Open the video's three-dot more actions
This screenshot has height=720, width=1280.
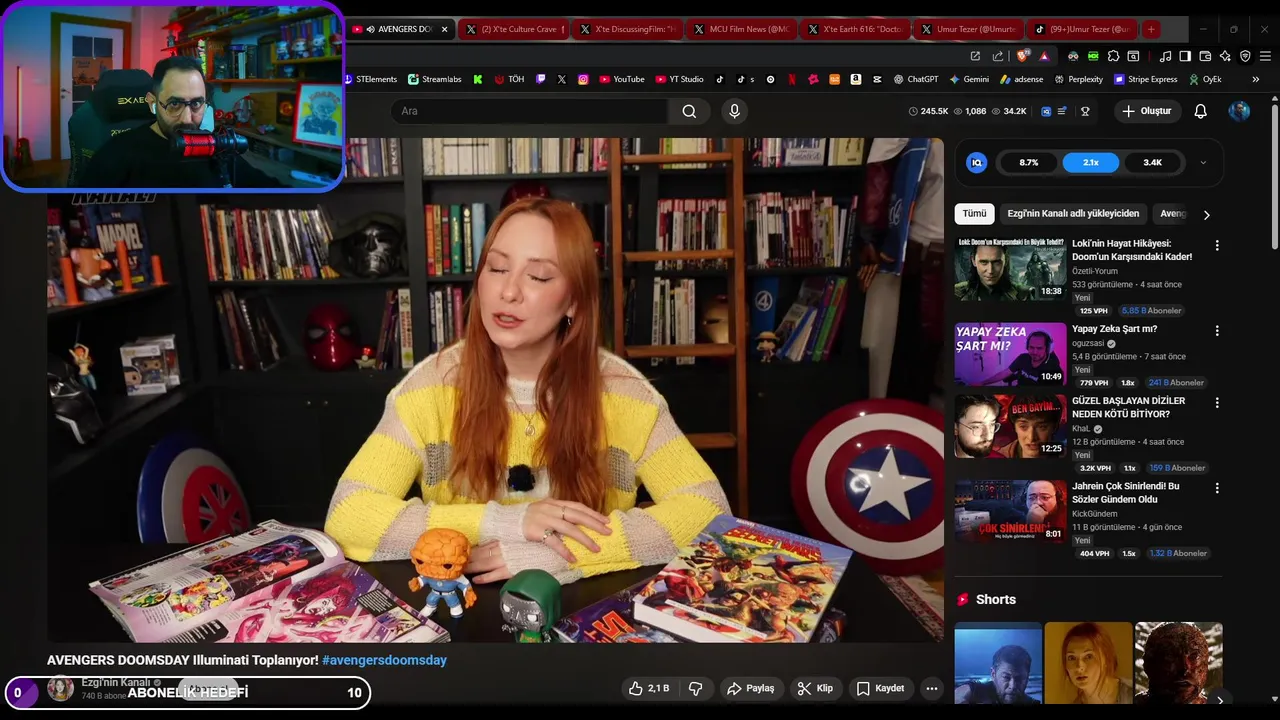(x=931, y=688)
